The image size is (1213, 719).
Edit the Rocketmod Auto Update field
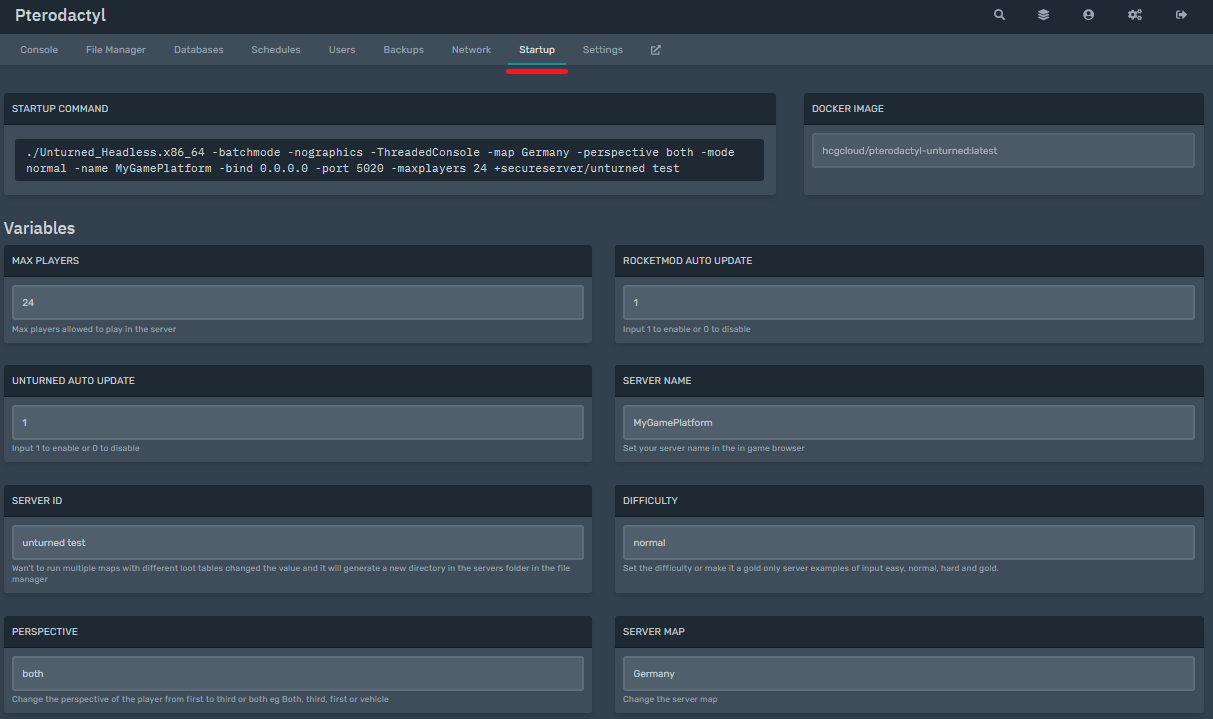(908, 302)
